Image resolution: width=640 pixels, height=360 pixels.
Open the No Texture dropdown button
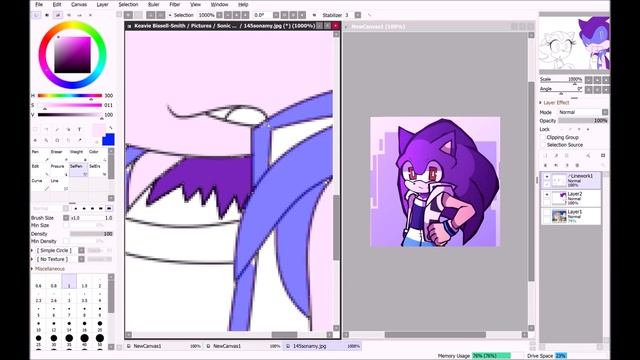[x=81, y=259]
